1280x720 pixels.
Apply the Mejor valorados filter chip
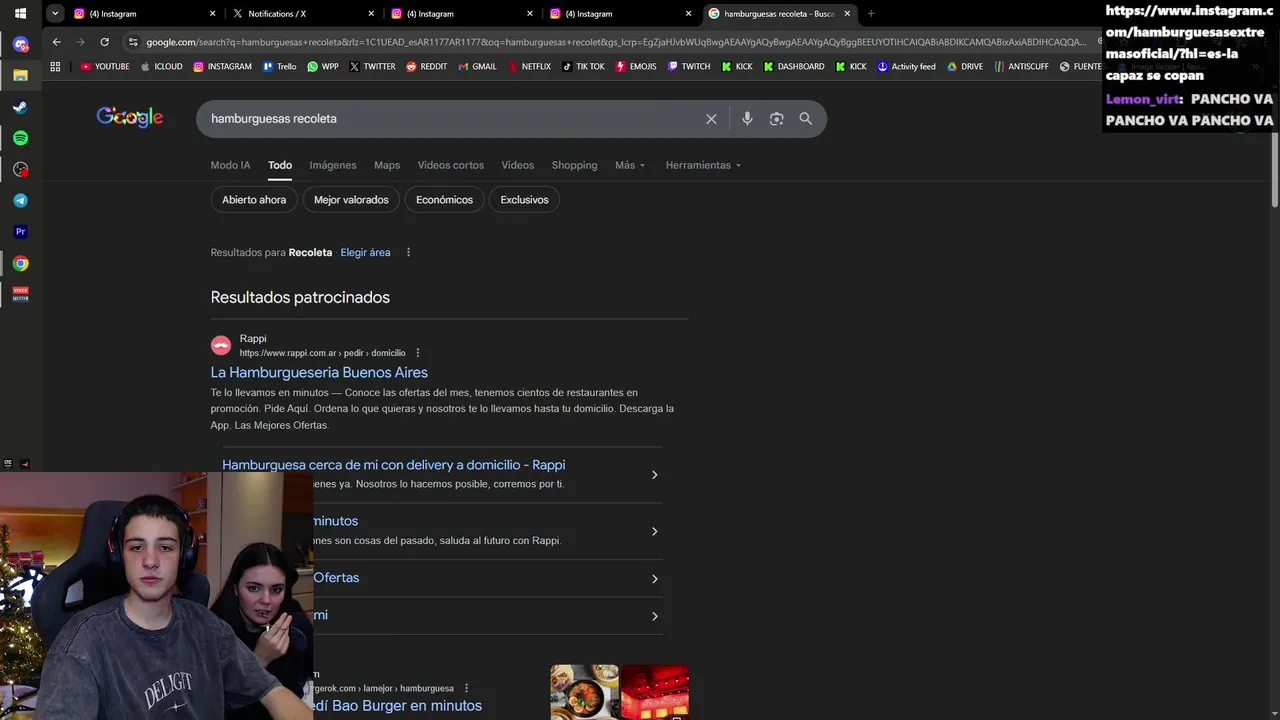(x=351, y=200)
